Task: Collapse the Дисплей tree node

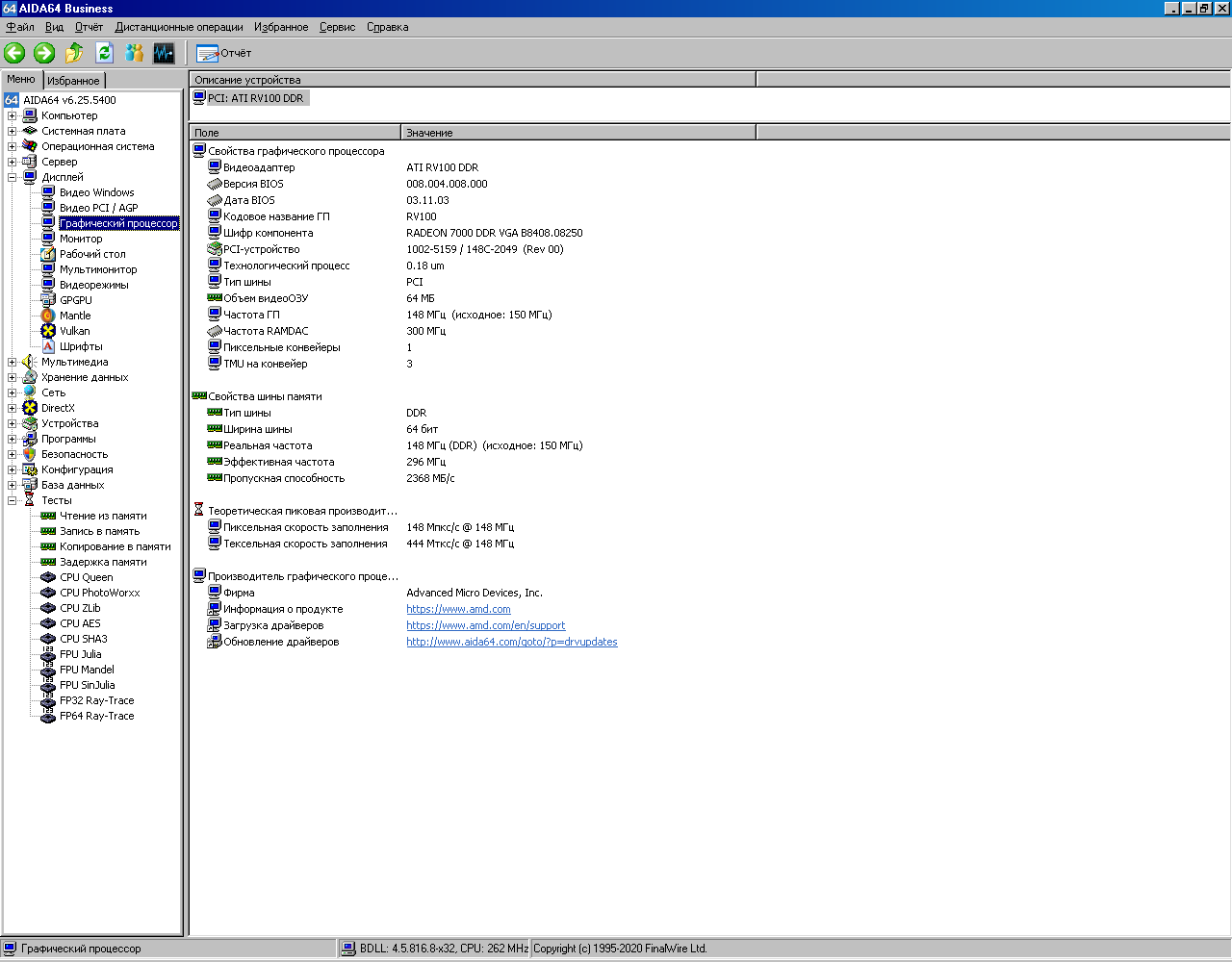Action: pyautogui.click(x=13, y=177)
